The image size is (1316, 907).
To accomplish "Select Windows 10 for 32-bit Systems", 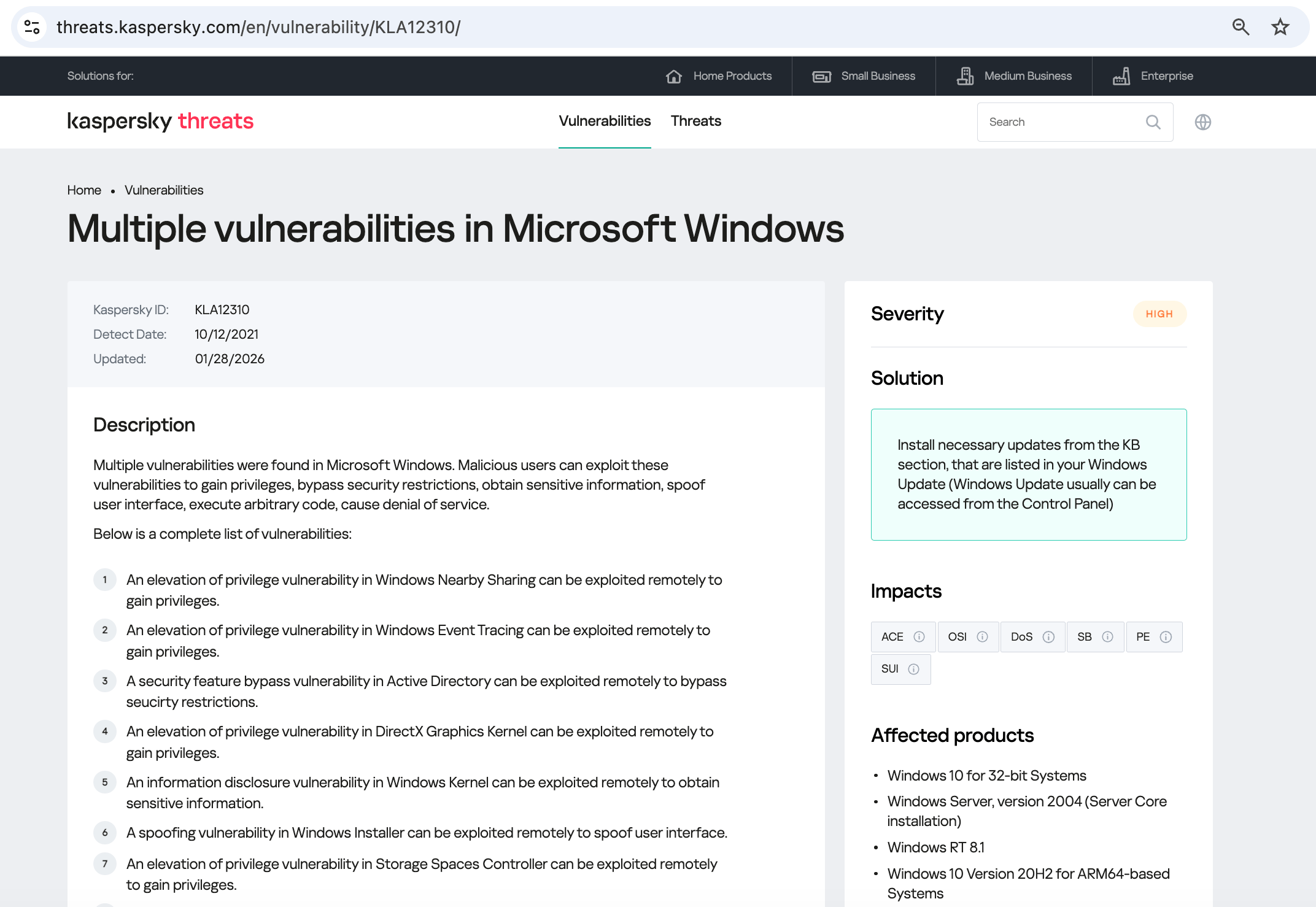I will [986, 775].
